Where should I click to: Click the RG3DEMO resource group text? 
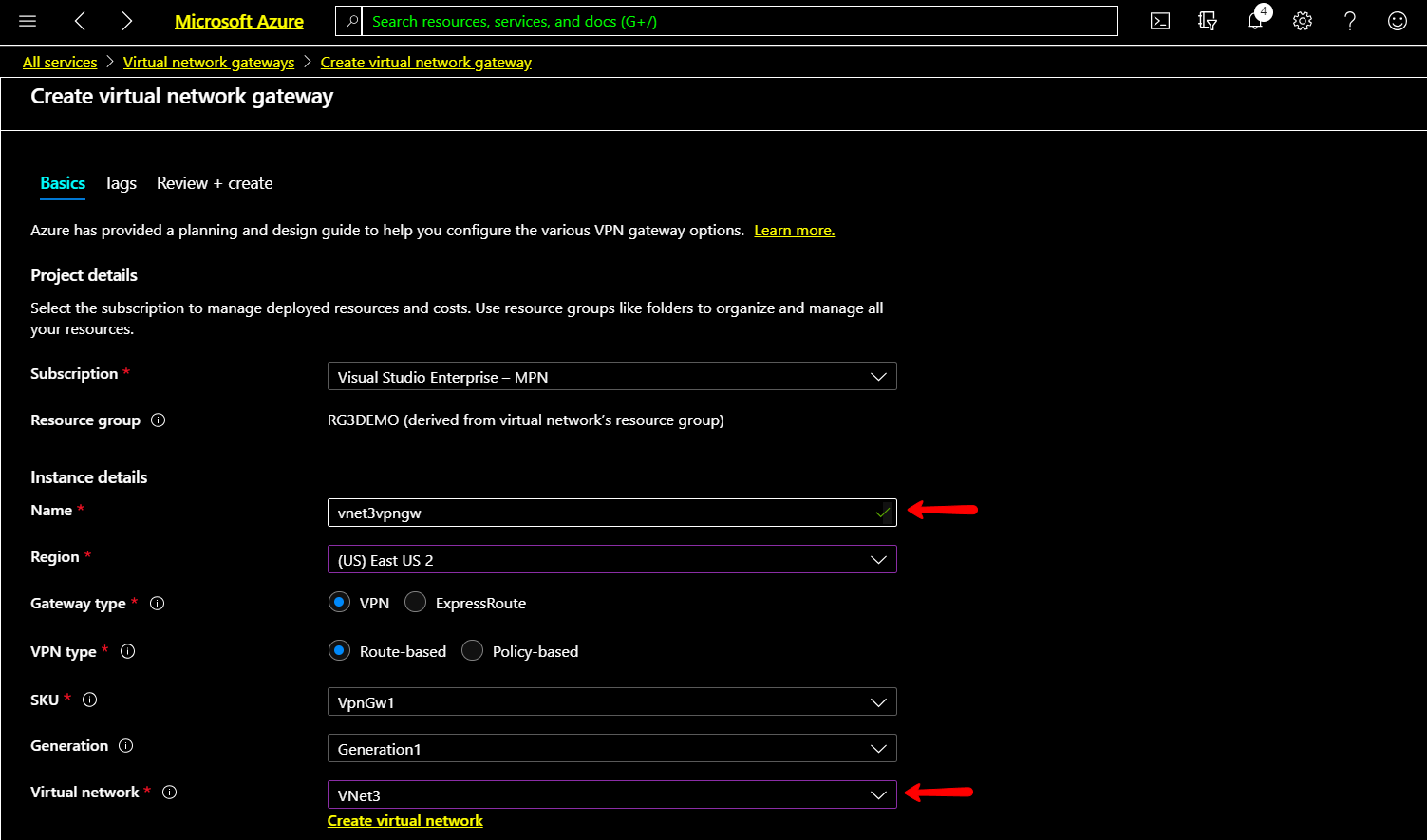[x=526, y=420]
